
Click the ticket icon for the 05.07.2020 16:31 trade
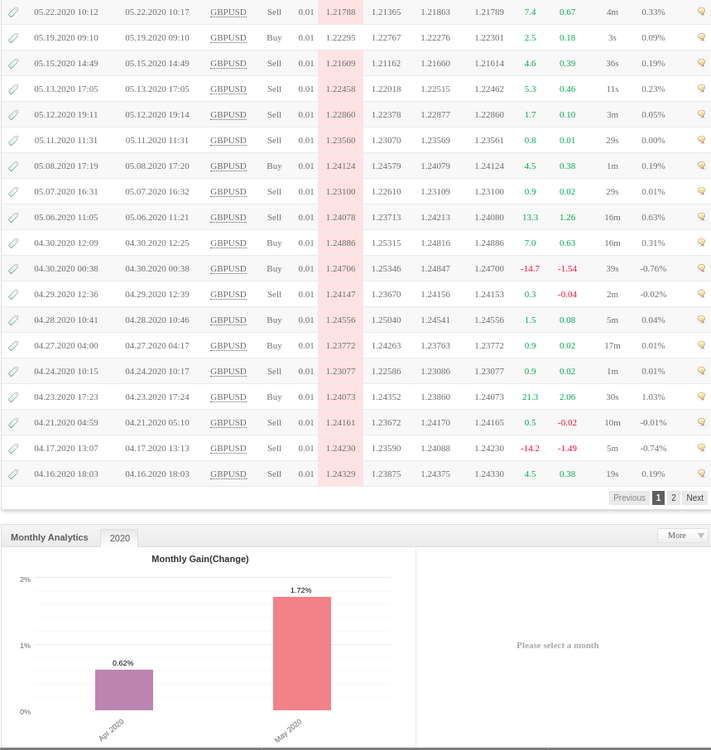(13, 192)
